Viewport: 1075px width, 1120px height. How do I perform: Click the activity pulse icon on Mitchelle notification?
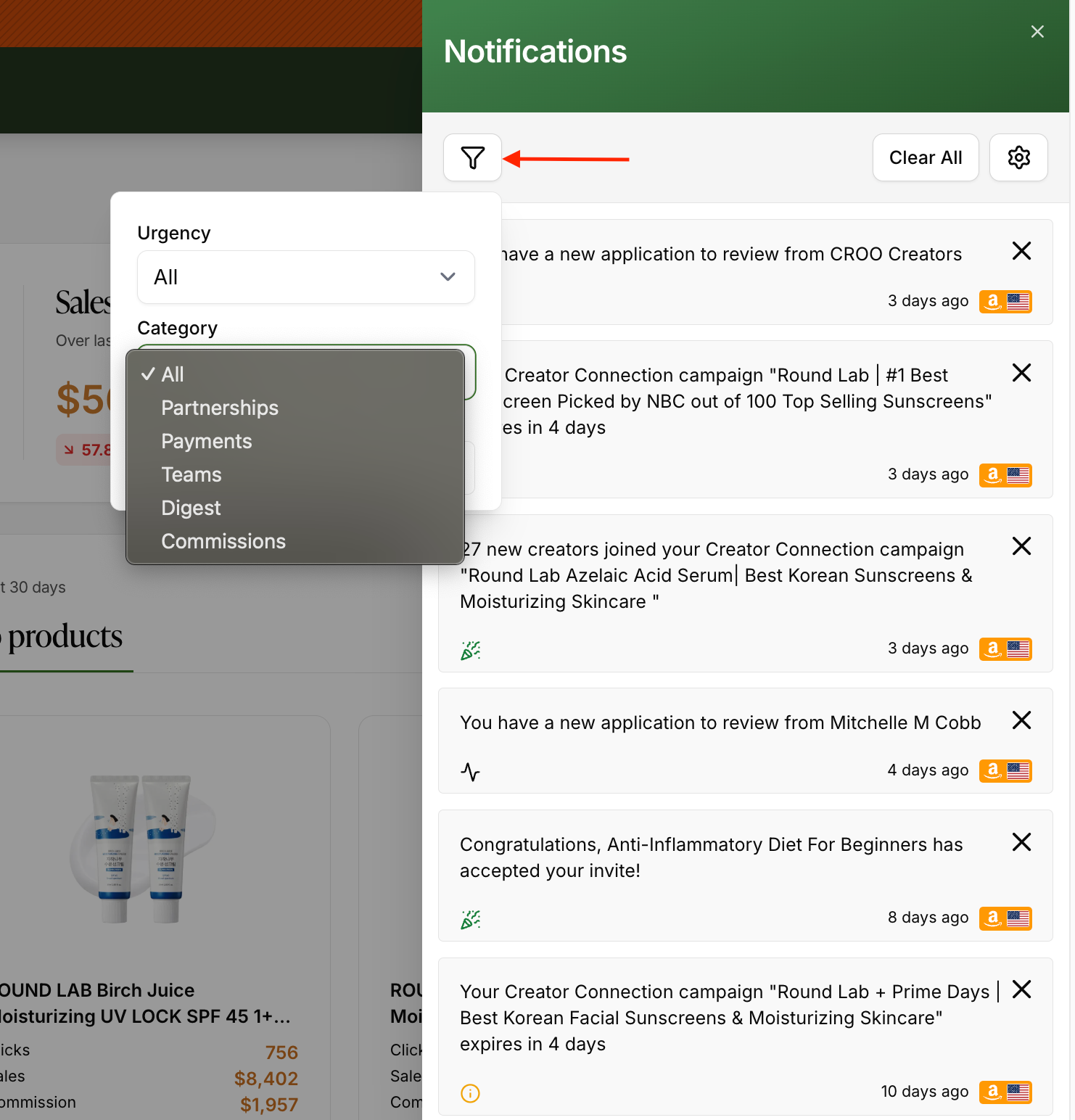(x=470, y=772)
